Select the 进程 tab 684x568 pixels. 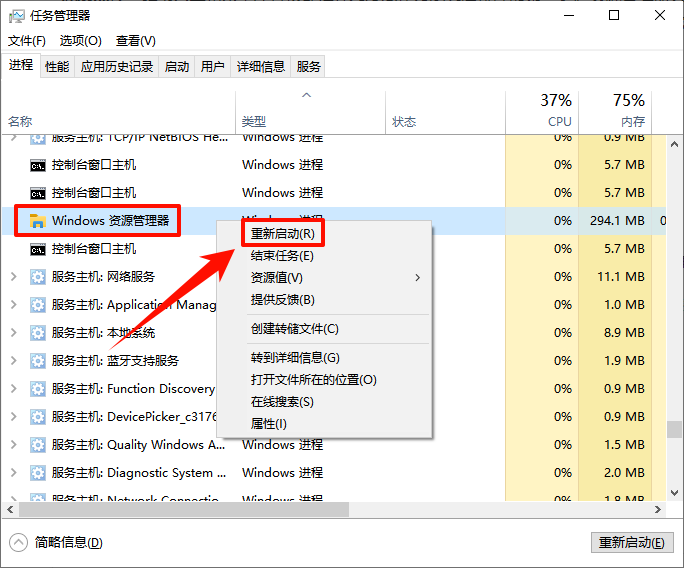tap(21, 65)
